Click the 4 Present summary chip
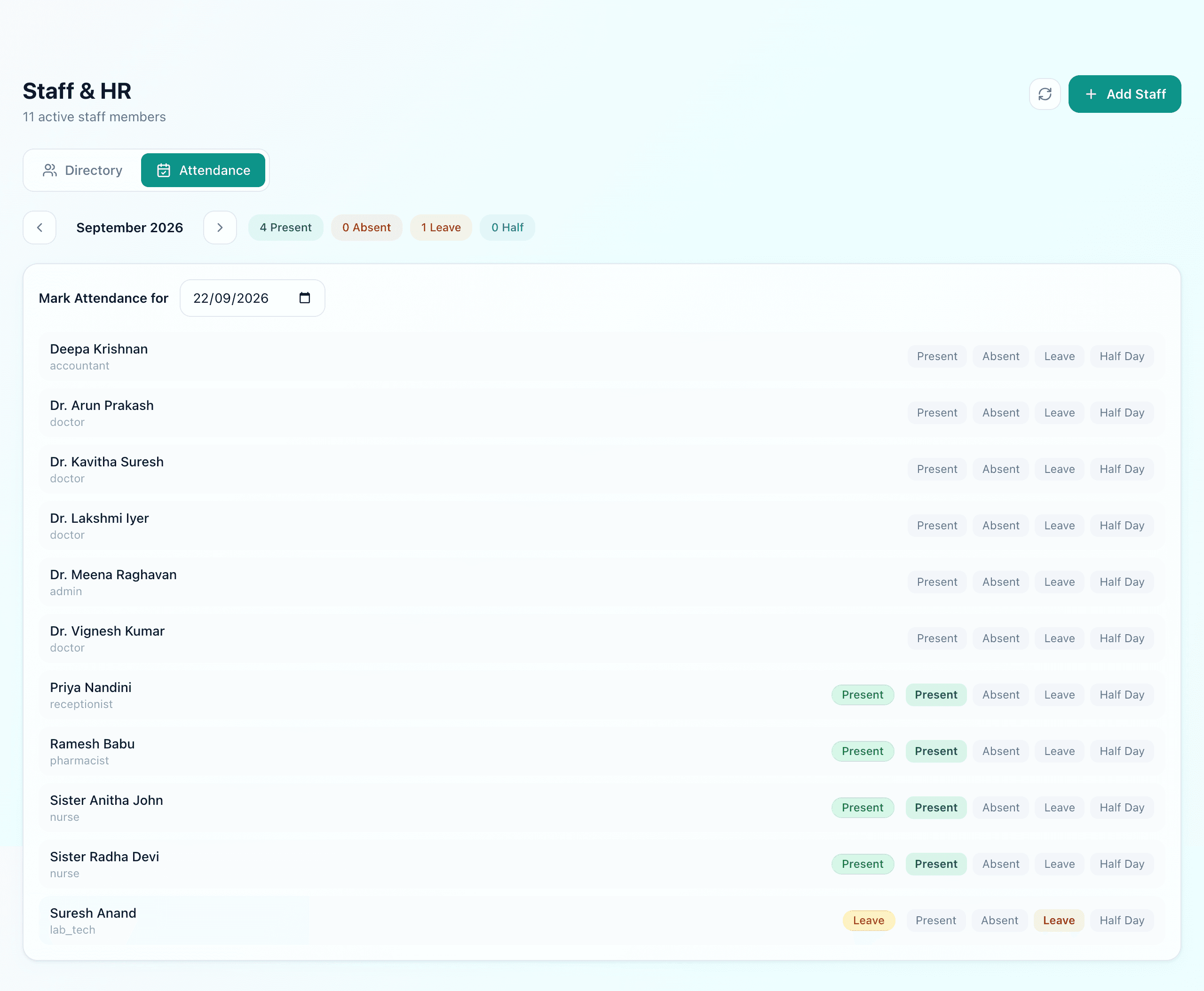The height and width of the screenshot is (991, 1204). pyautogui.click(x=285, y=227)
